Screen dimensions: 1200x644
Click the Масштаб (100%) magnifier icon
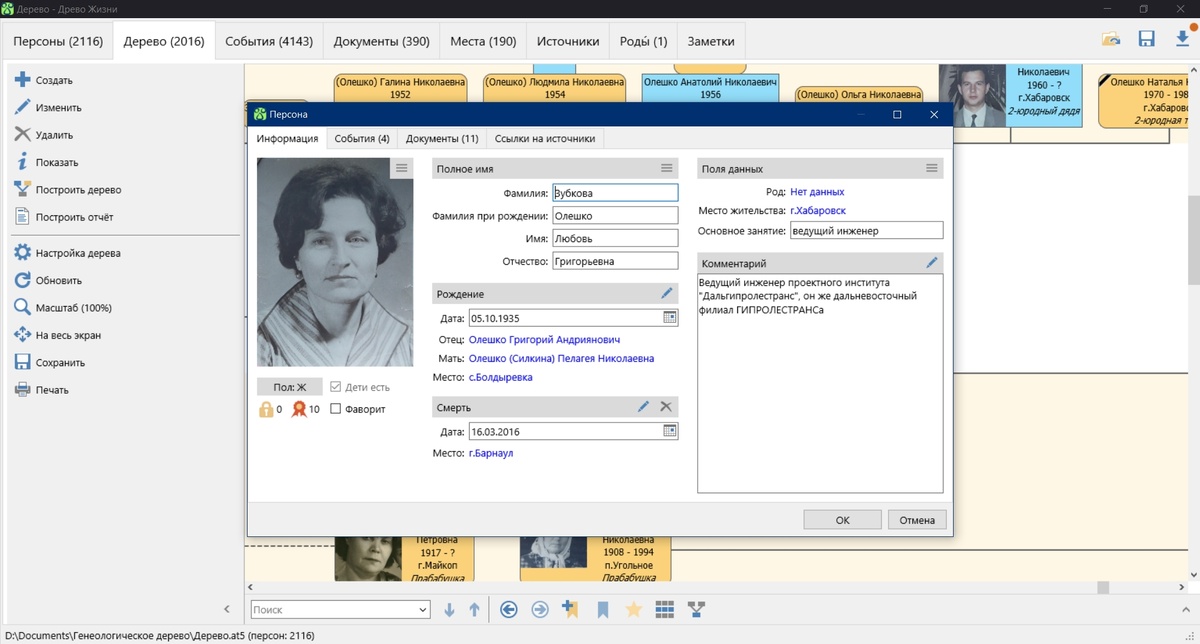(22, 308)
